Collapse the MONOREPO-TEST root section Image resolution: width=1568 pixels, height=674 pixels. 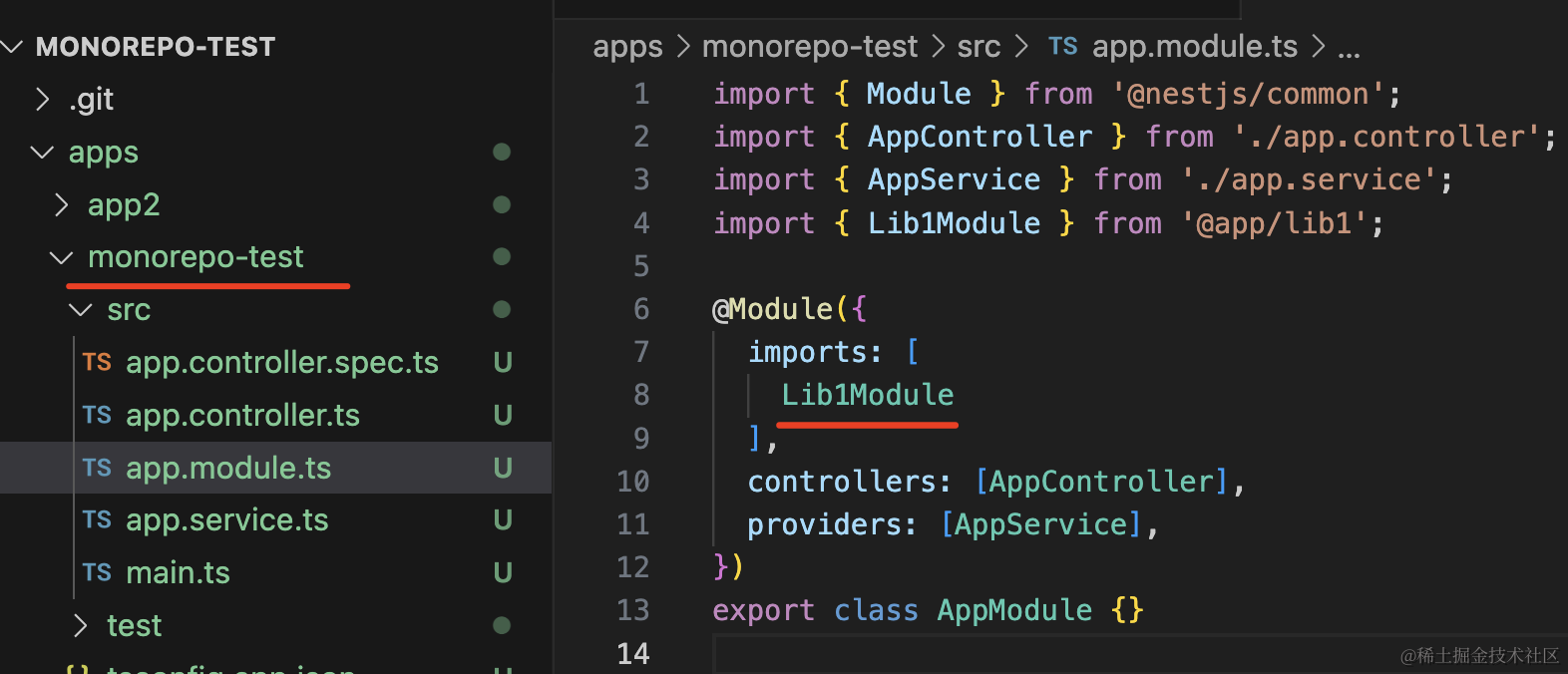tap(12, 46)
